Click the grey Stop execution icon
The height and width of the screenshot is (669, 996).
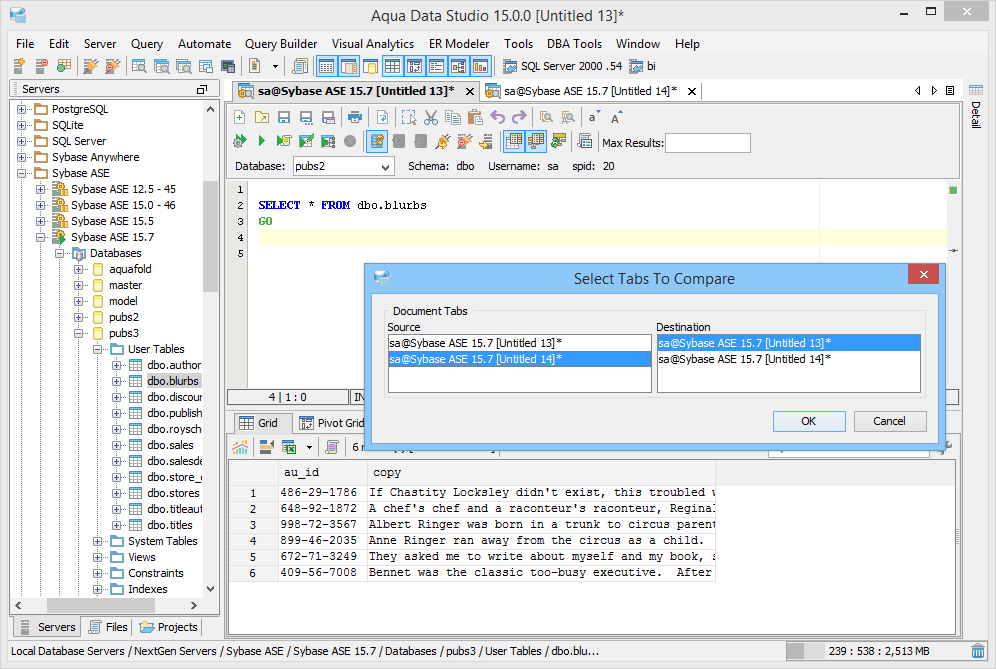click(x=350, y=141)
